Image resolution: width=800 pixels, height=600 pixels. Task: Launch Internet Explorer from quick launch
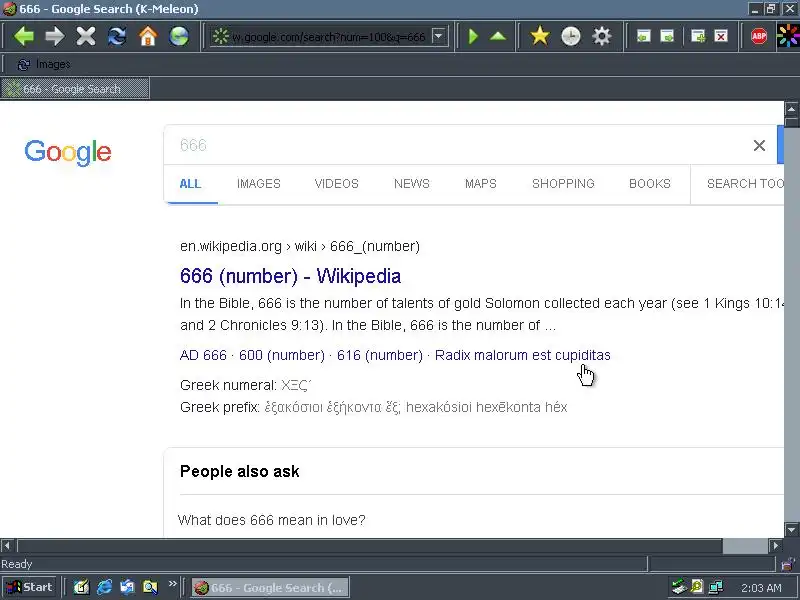104,587
